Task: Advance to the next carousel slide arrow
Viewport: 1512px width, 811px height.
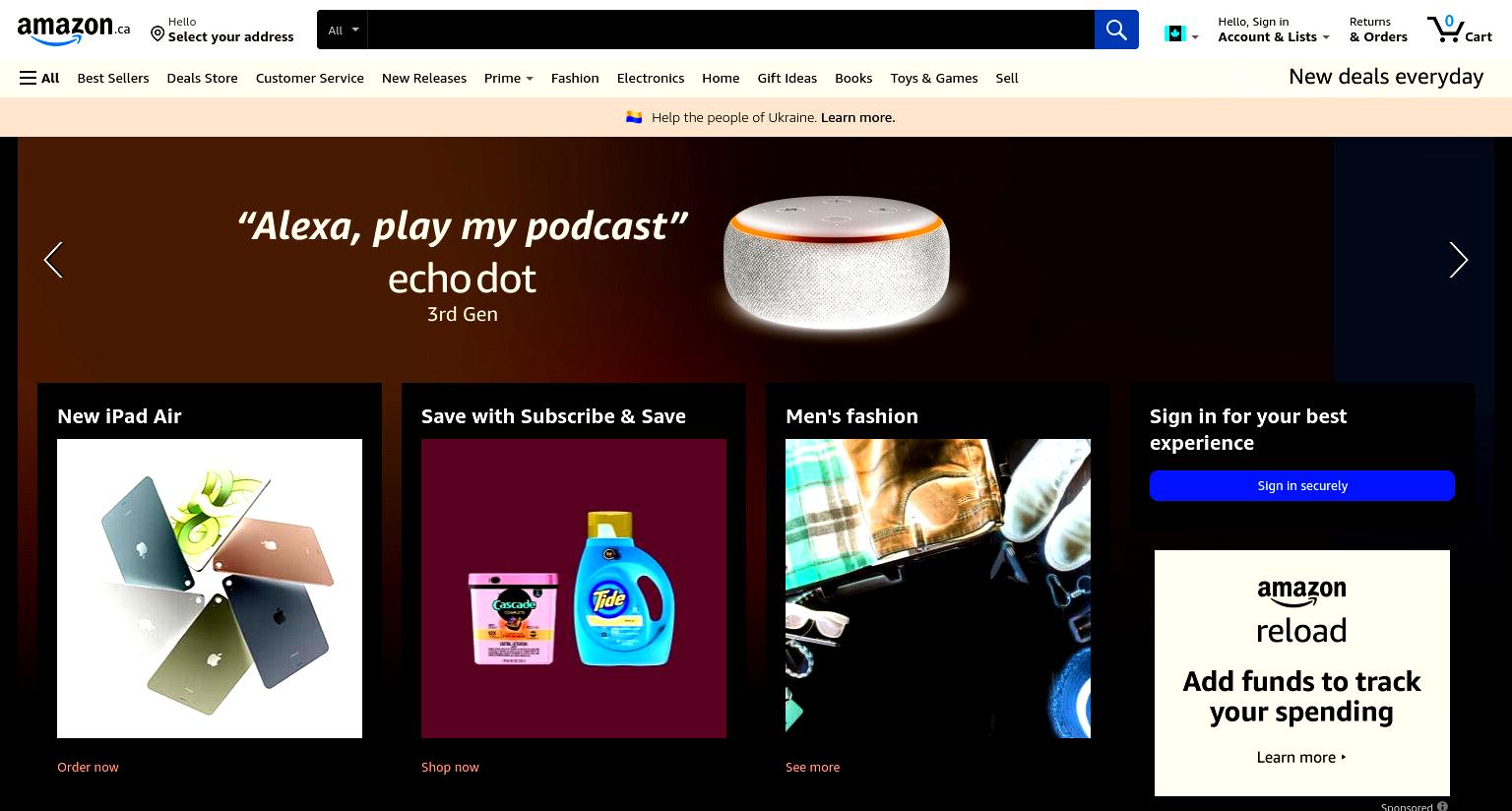Action: [x=1458, y=260]
